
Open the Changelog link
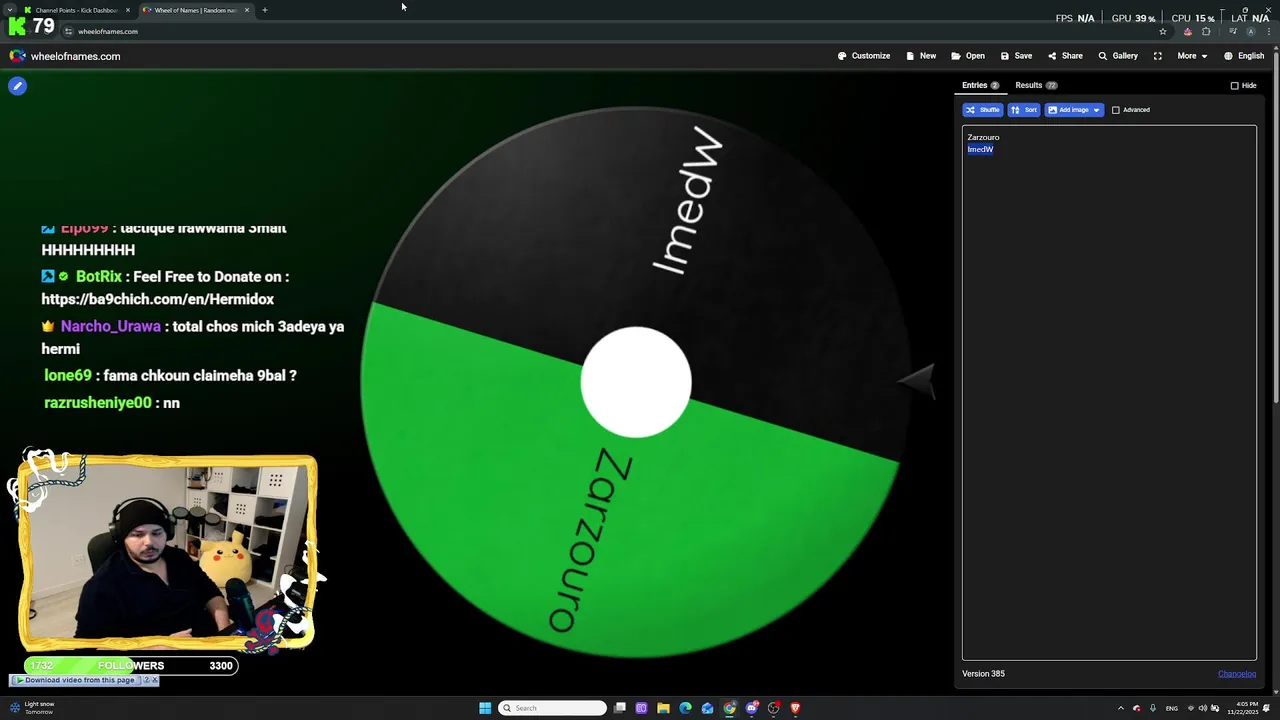point(1236,674)
